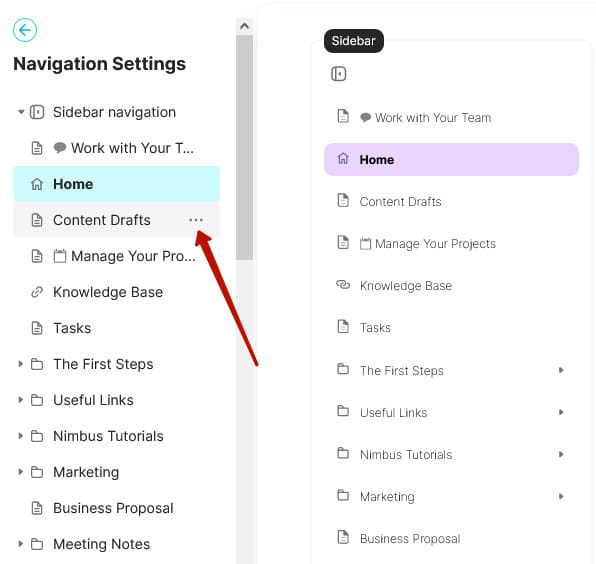Click the Knowledge Base link icon in preview
Image resolution: width=596 pixels, height=564 pixels.
click(x=343, y=284)
